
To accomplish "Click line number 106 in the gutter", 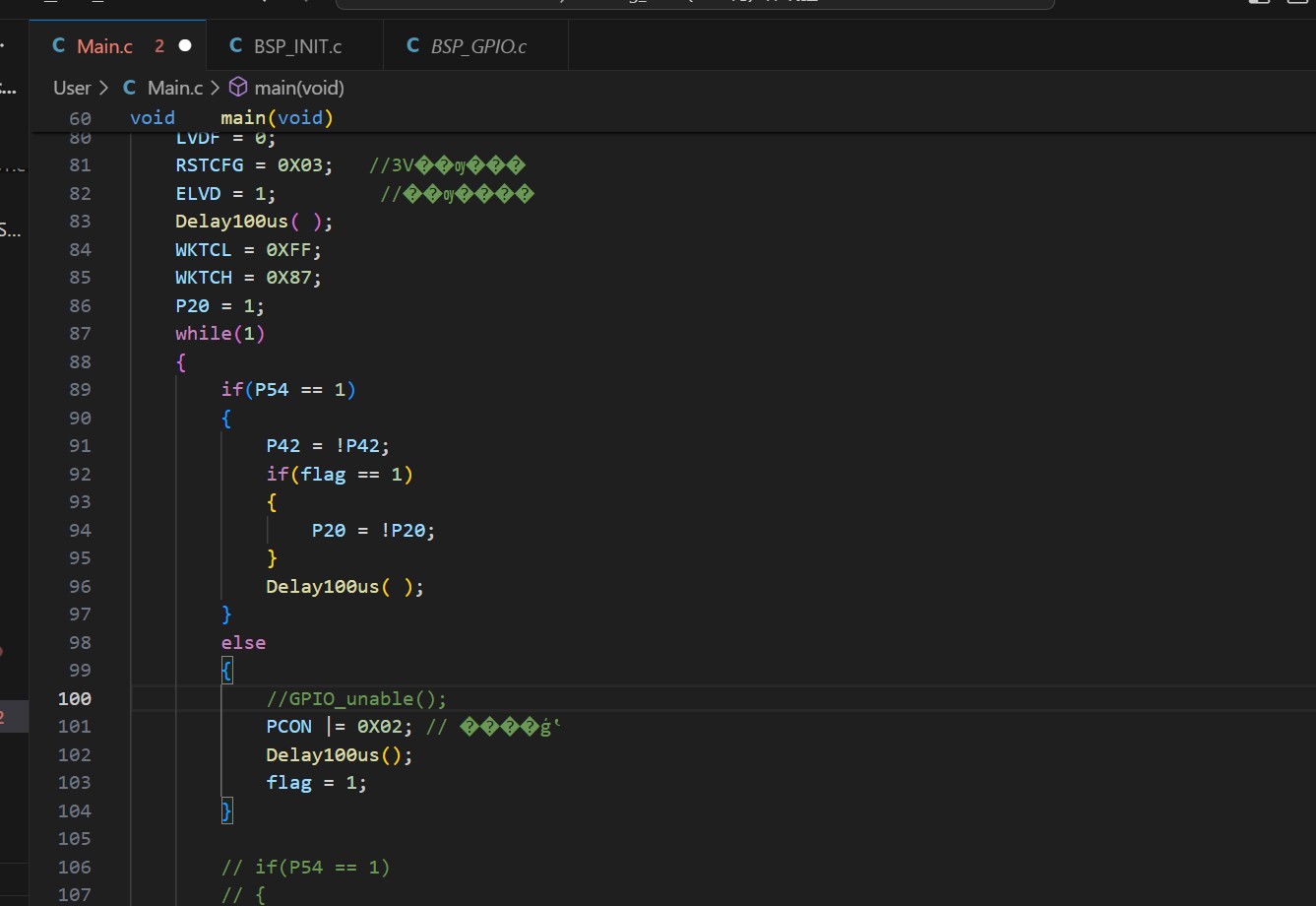I will pos(75,867).
